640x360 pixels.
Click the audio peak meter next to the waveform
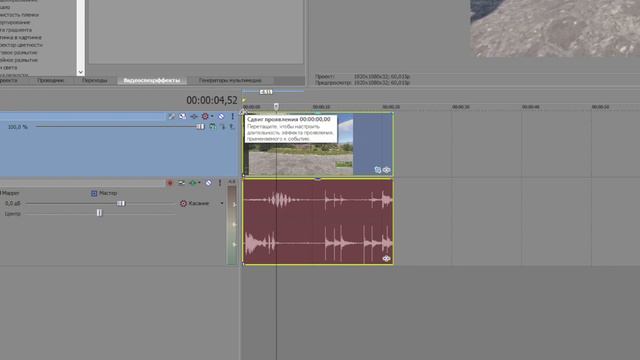tap(231, 225)
